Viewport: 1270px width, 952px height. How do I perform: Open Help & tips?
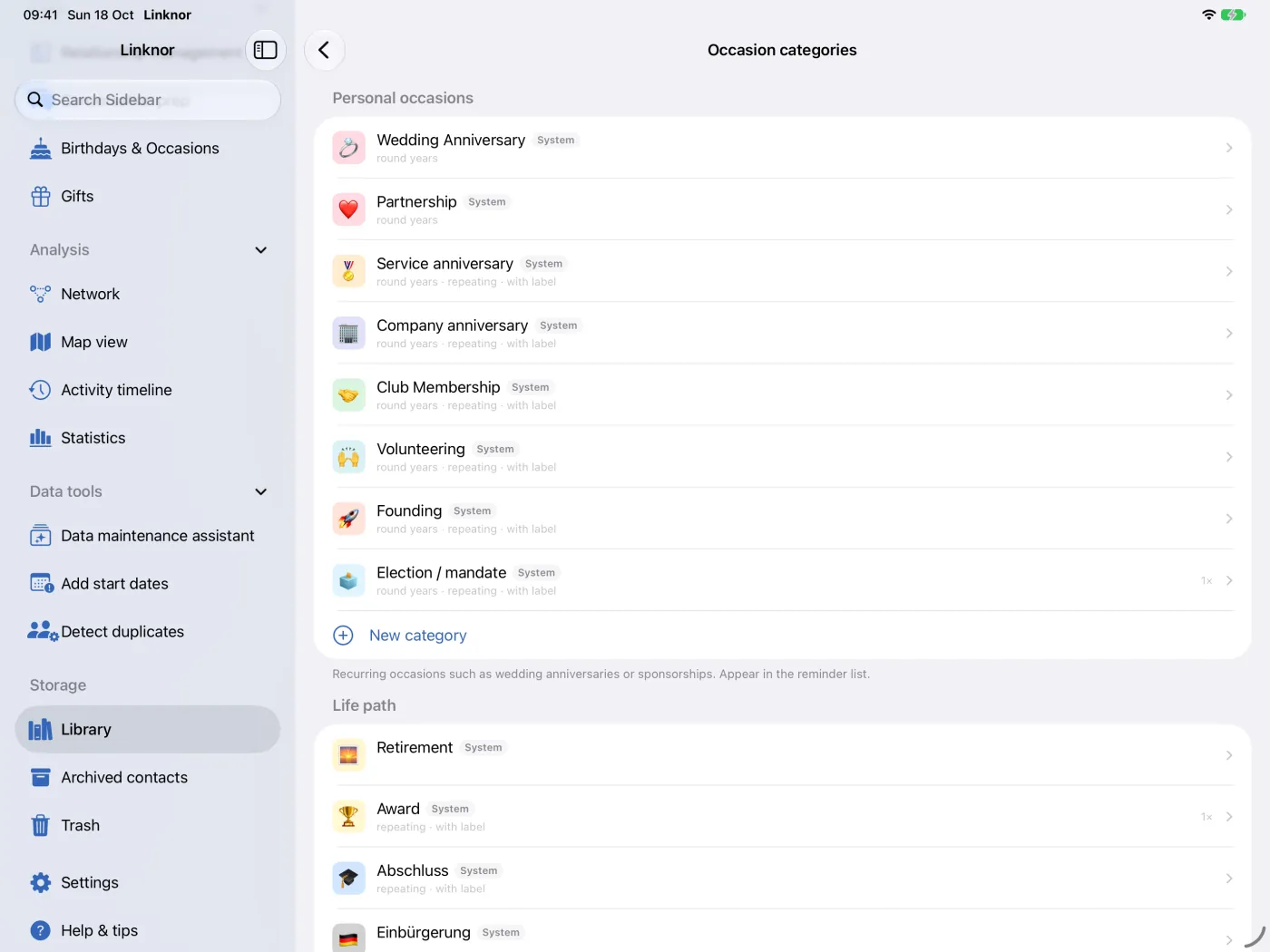click(147, 931)
